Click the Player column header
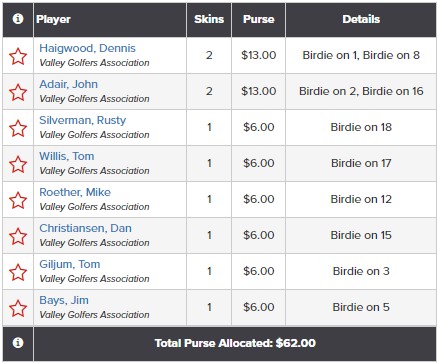438x363 pixels. pos(53,19)
